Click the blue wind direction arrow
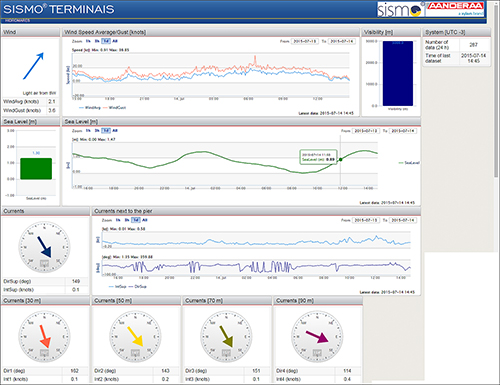500x385 pixels. [33, 66]
